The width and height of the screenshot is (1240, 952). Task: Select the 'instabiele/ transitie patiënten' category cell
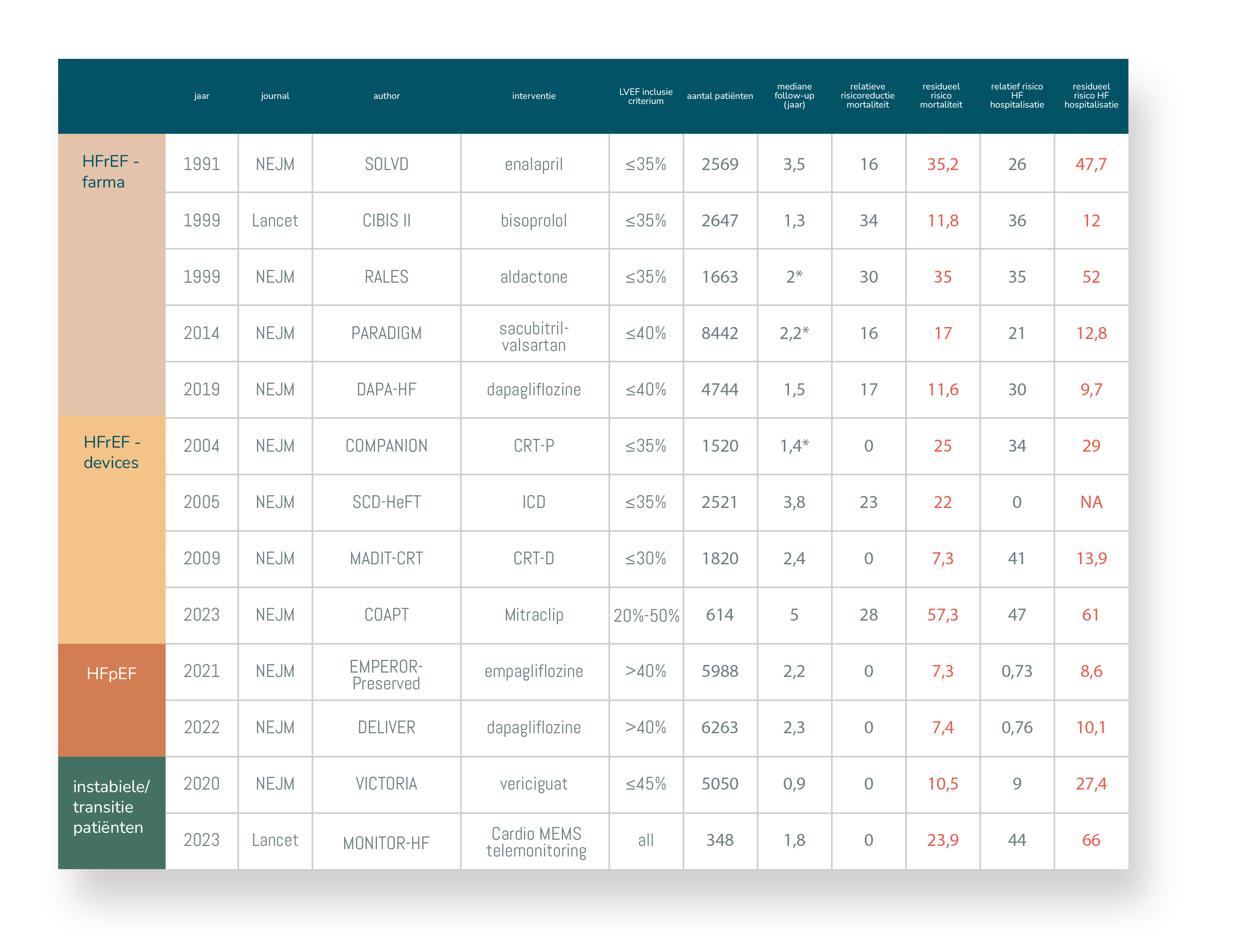pos(112,812)
